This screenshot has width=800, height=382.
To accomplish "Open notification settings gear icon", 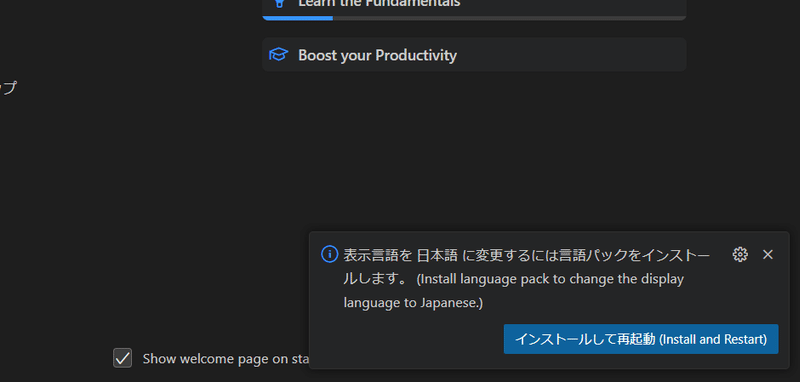I will pos(740,254).
